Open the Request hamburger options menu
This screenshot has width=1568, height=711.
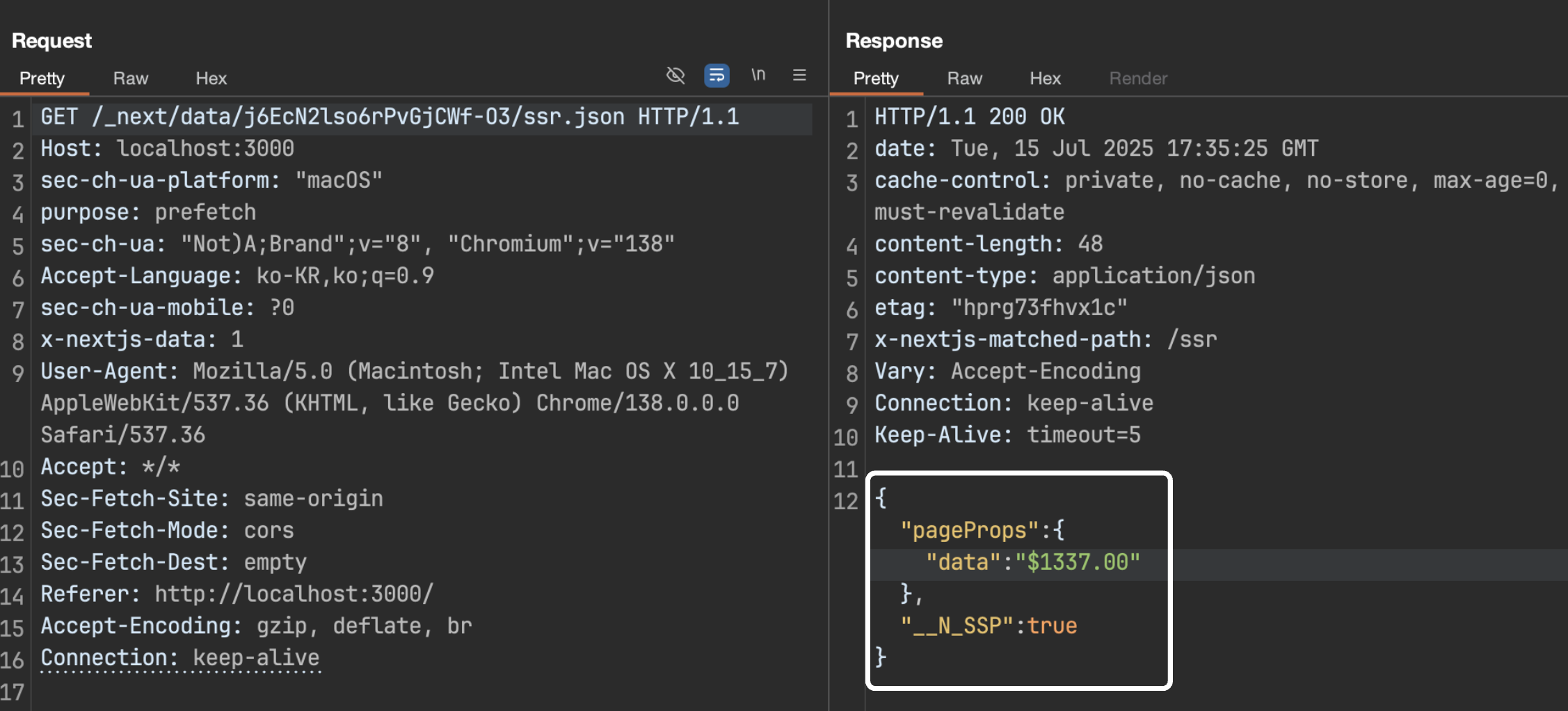[x=799, y=74]
